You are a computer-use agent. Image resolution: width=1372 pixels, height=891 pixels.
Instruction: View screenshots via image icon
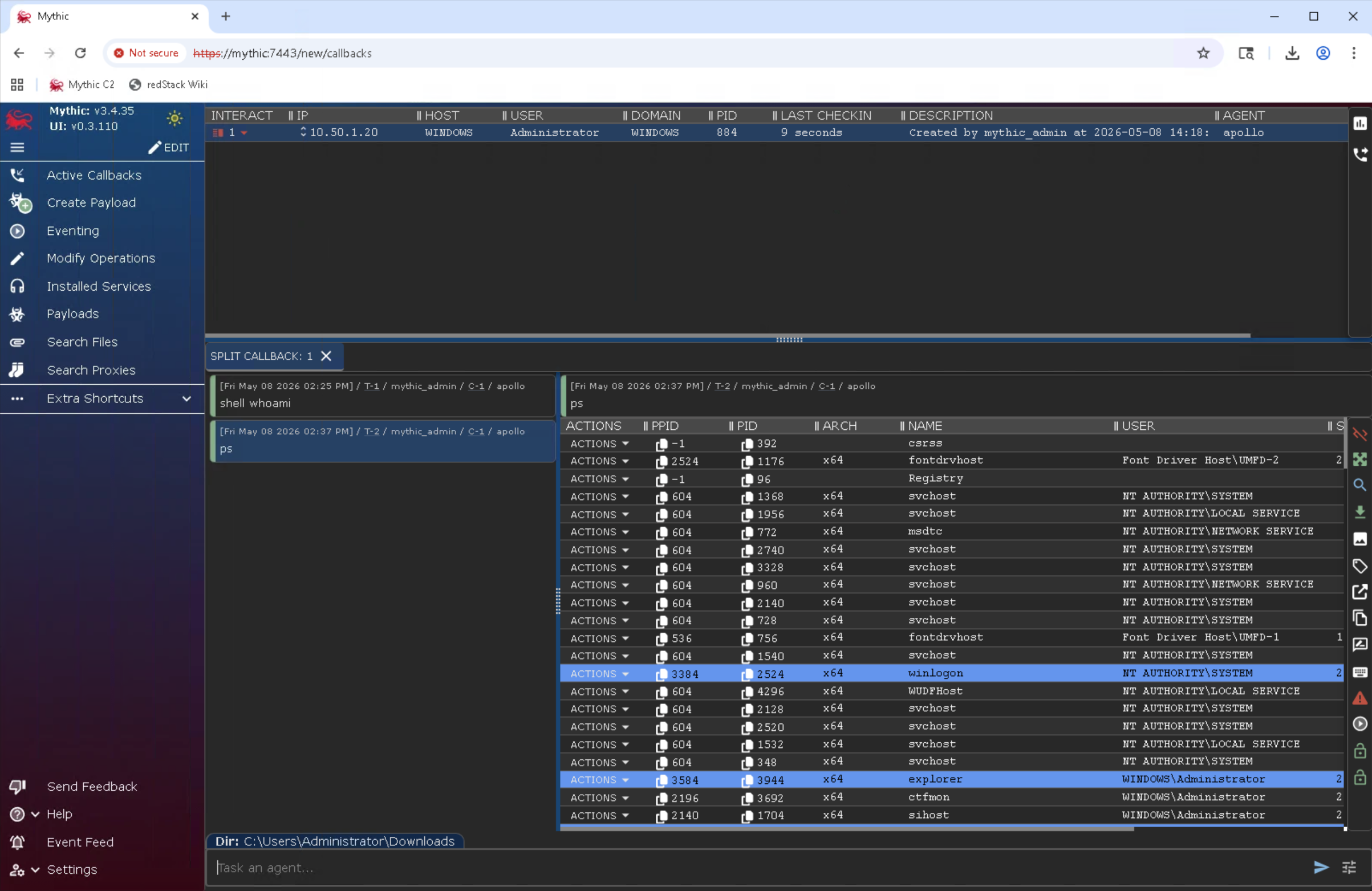(1360, 539)
